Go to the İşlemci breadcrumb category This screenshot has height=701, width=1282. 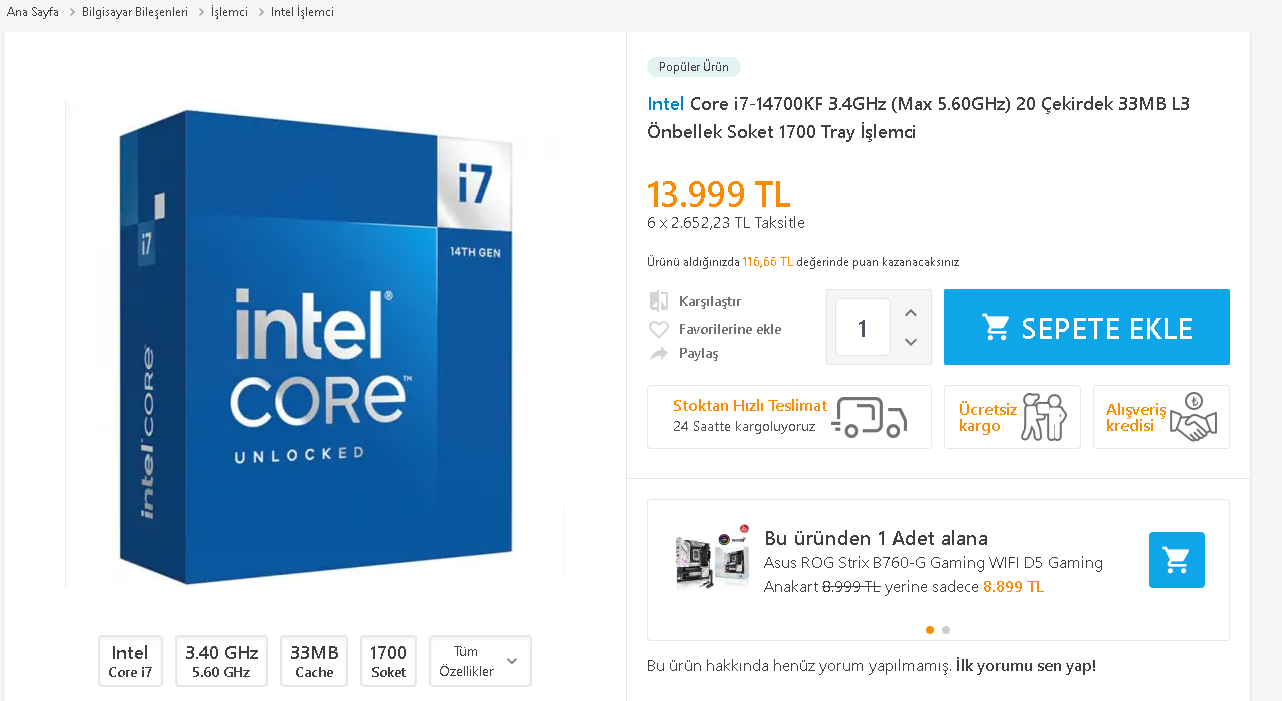tap(229, 12)
